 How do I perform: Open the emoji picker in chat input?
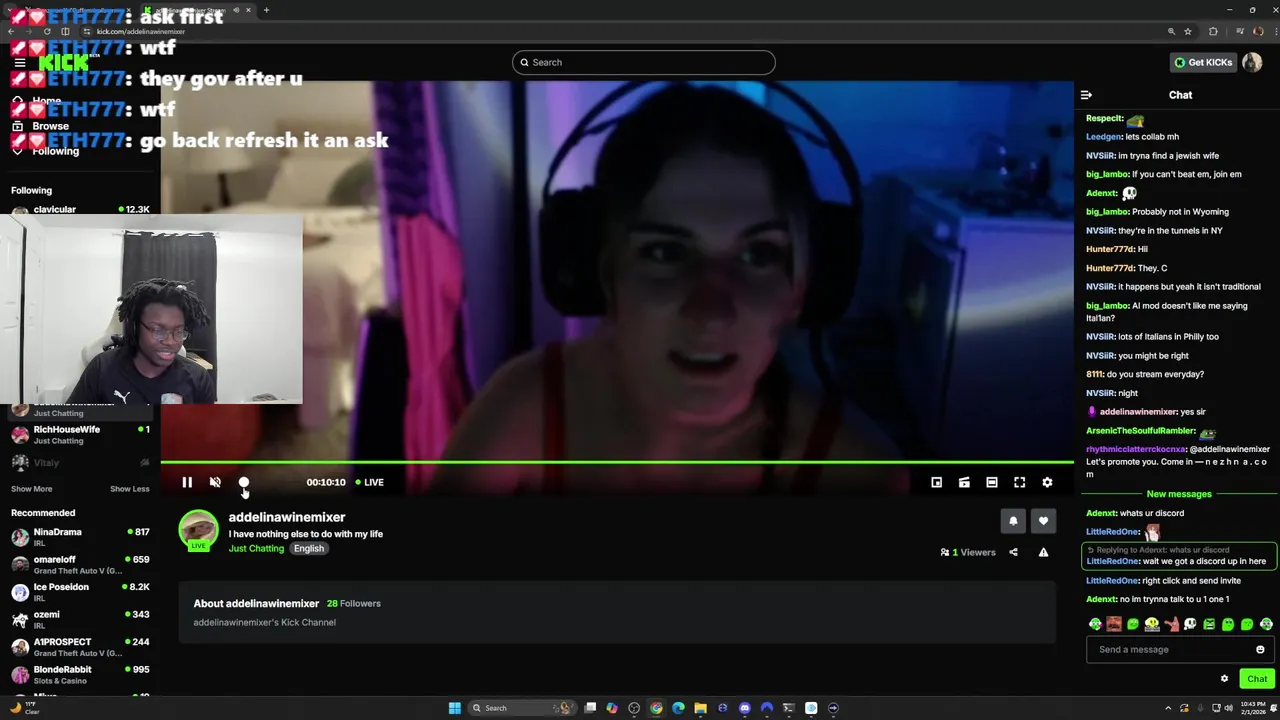[x=1260, y=649]
